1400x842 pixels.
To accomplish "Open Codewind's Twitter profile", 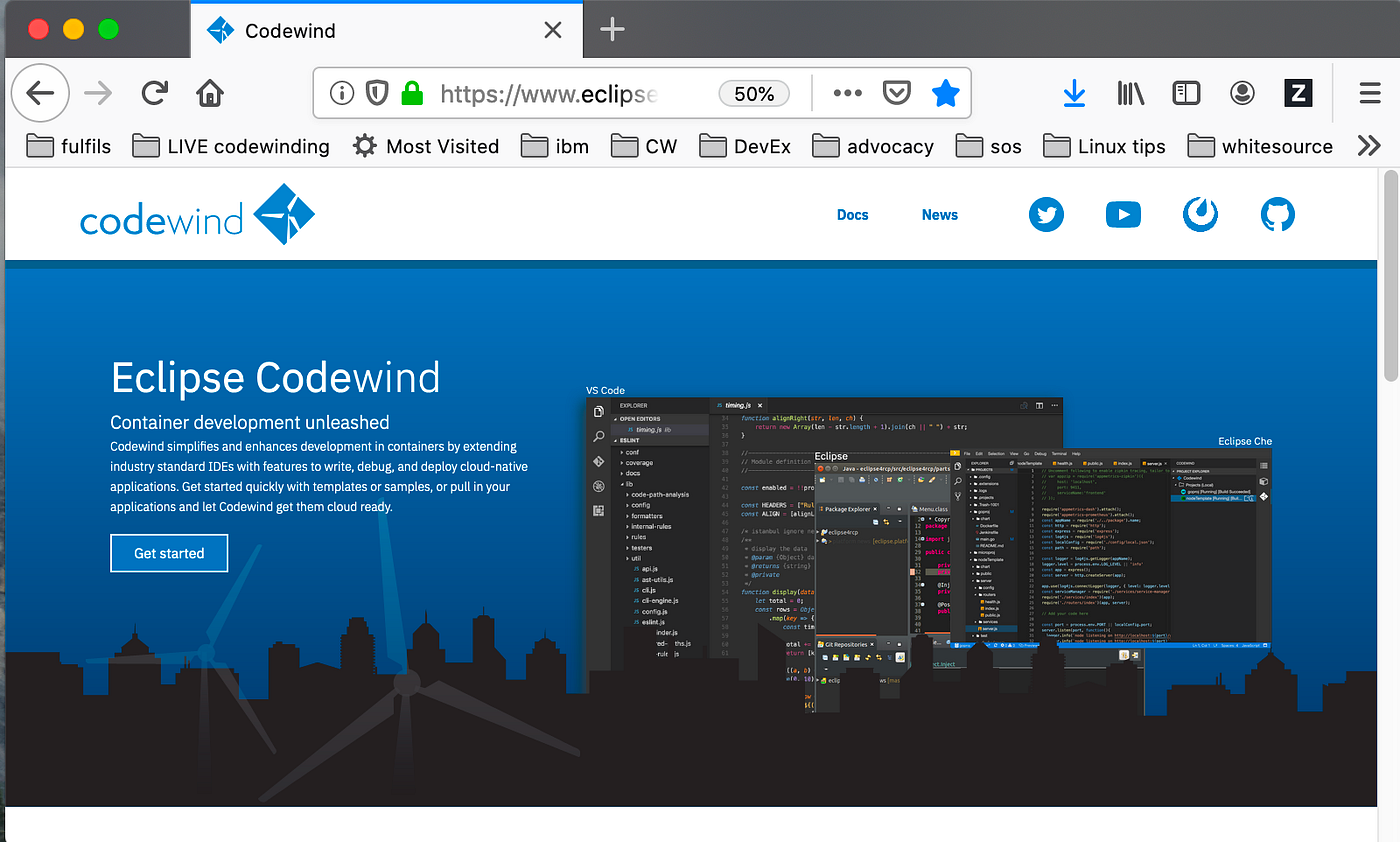I will click(1046, 214).
